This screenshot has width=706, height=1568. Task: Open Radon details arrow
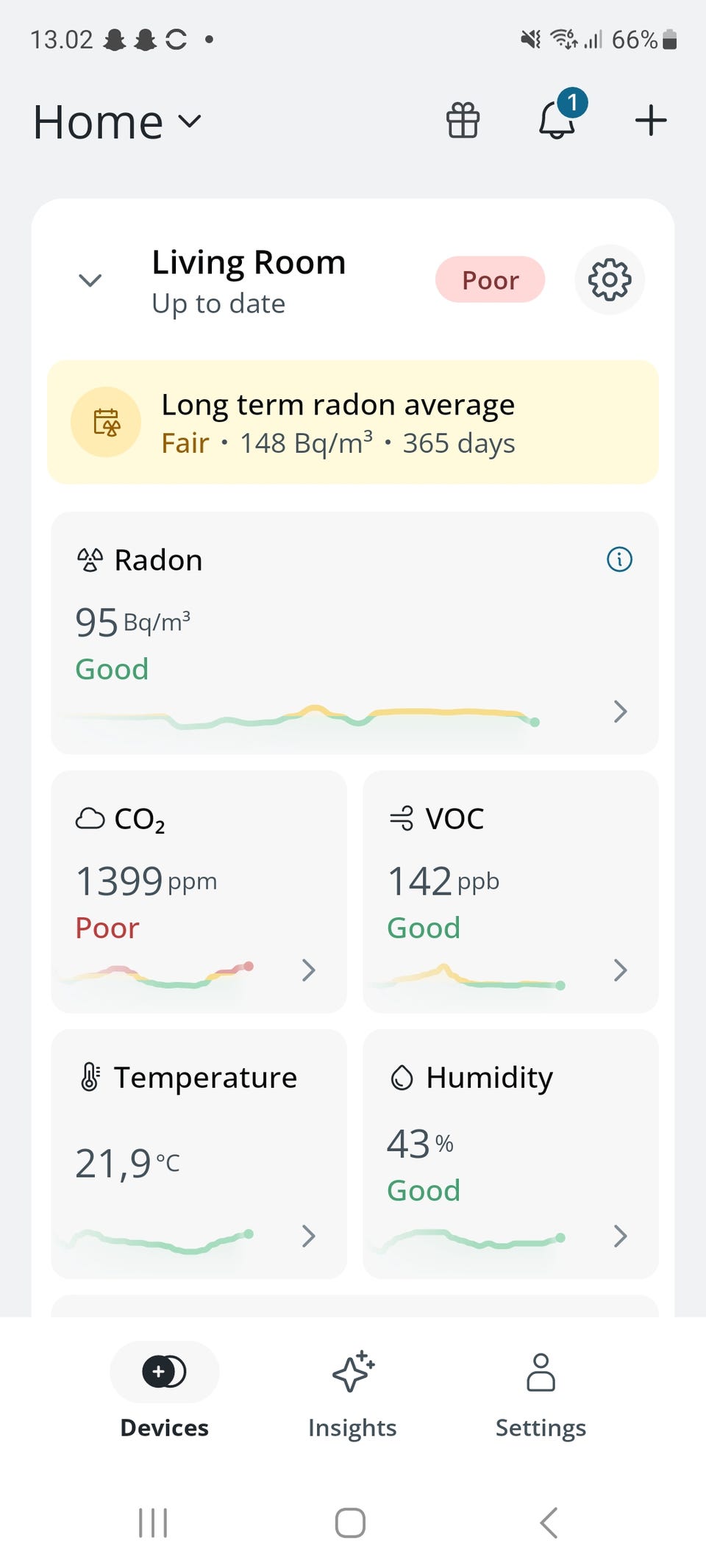pos(620,711)
